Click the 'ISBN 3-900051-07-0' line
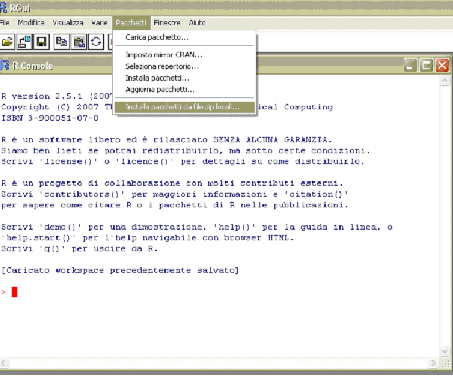453x377 pixels. [x=50, y=118]
